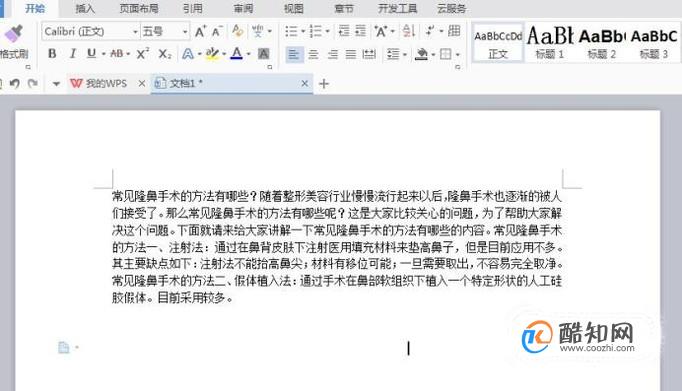Open a new document tab with plus
682x391 pixels.
pyautogui.click(x=324, y=84)
